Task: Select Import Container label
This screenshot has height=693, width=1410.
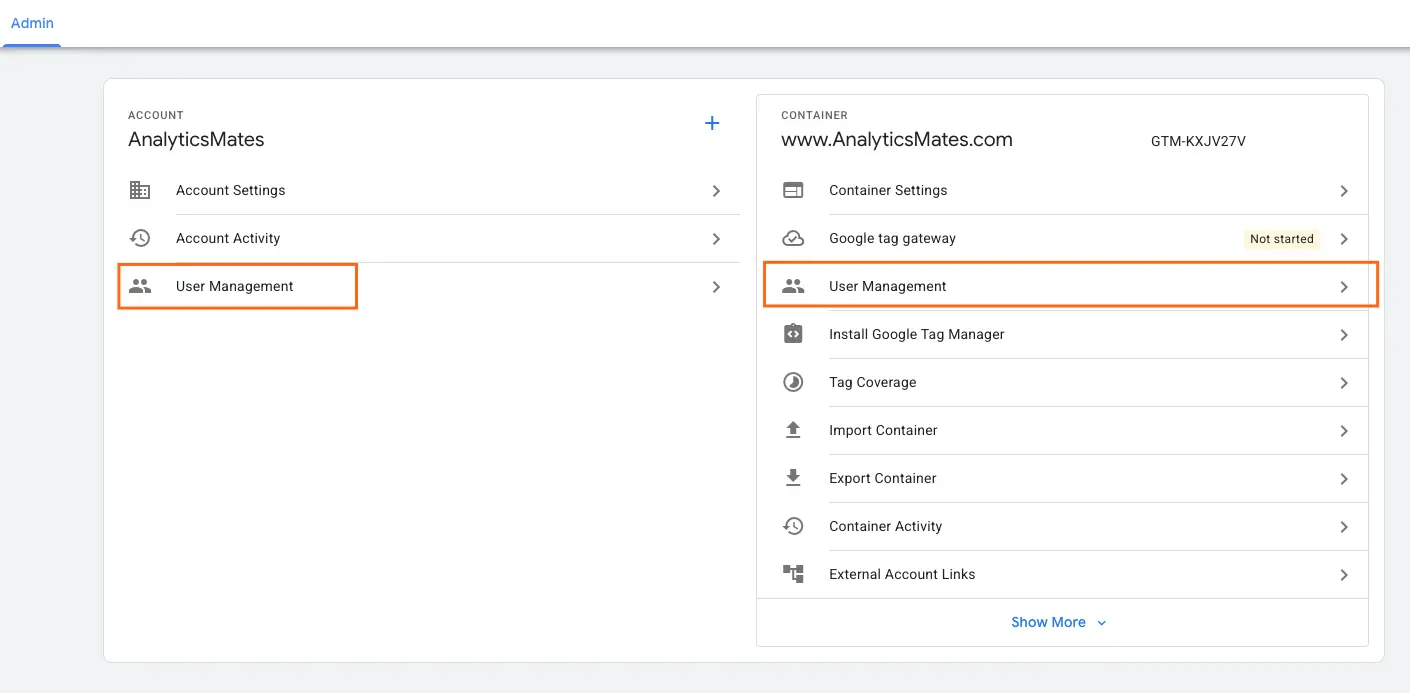Action: 883,430
